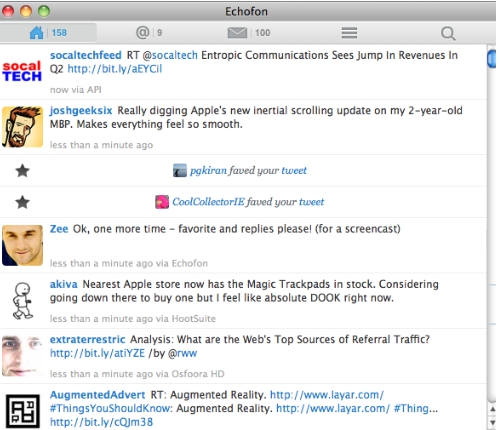Screen dimensions: 500x430
Task: Minimize Echofon with the yellow button
Action: pos(26,11)
